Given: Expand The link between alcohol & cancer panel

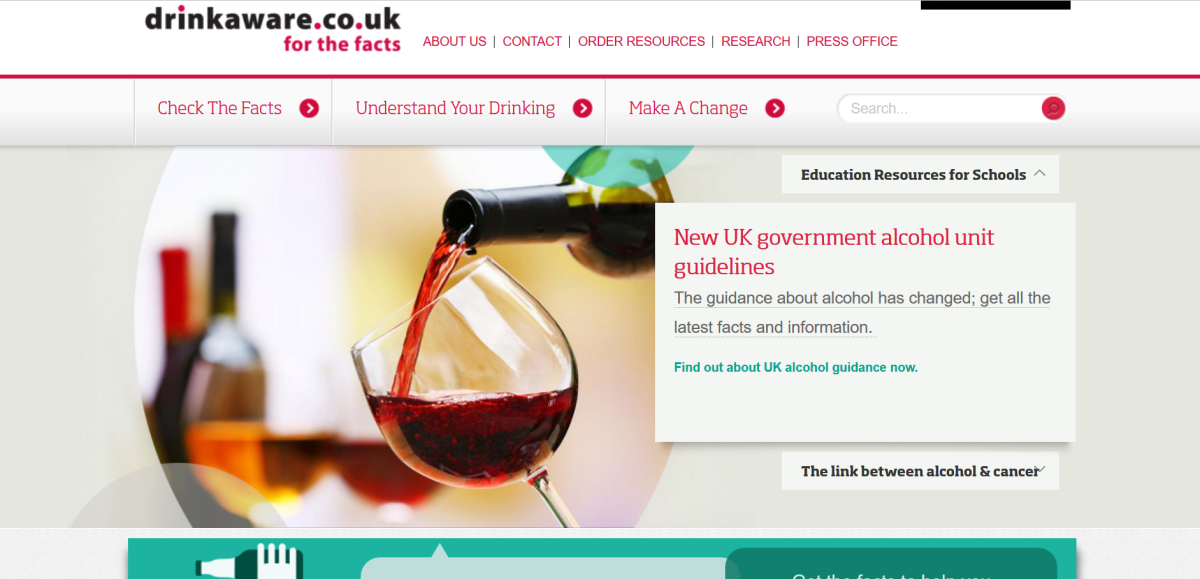Looking at the screenshot, I should pos(1040,469).
